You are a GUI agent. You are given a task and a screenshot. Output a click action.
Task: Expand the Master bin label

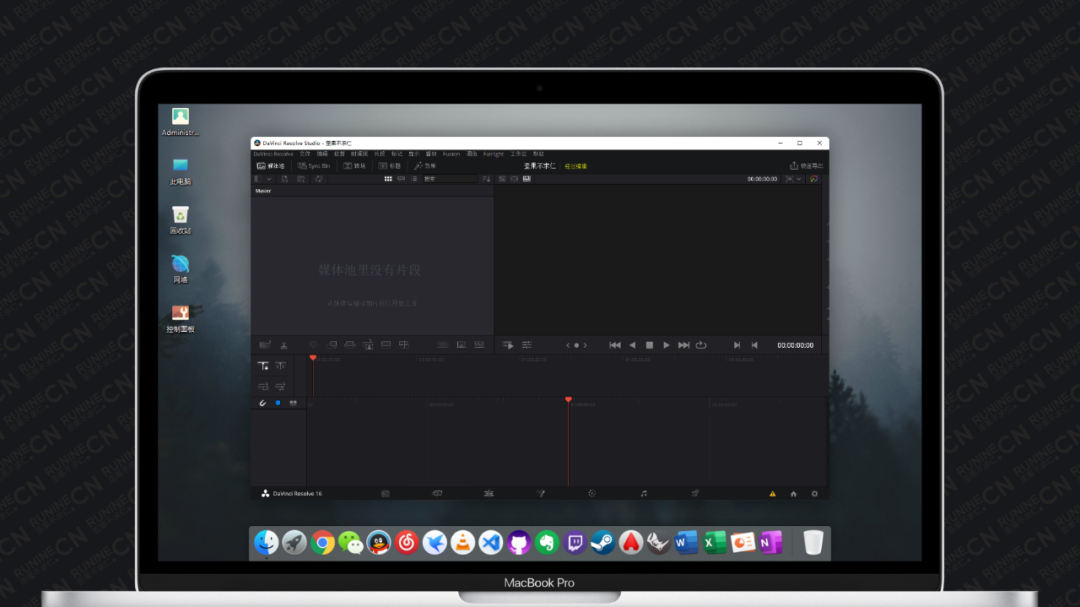tap(263, 188)
